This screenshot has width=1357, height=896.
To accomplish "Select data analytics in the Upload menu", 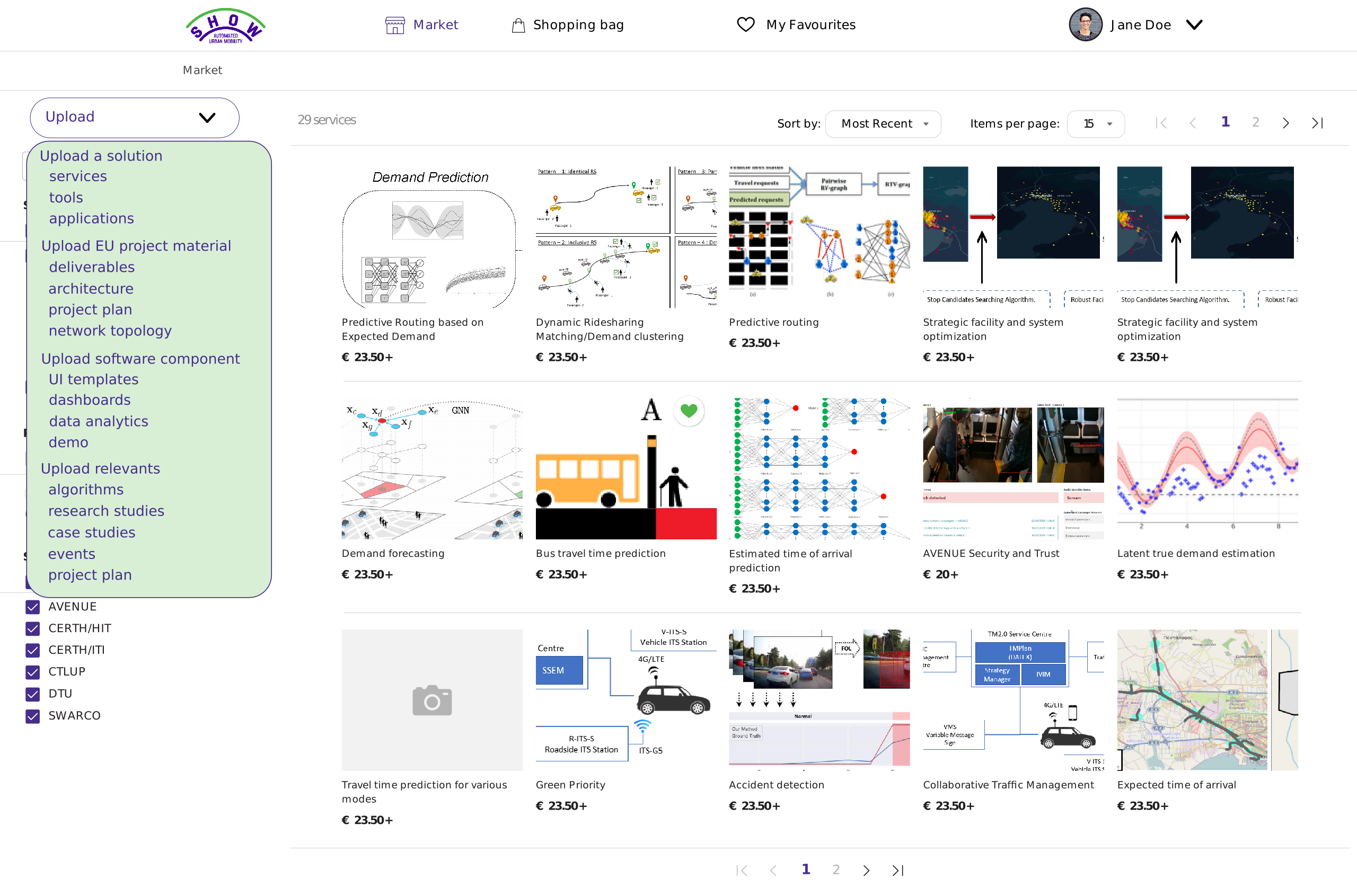I will [x=98, y=421].
